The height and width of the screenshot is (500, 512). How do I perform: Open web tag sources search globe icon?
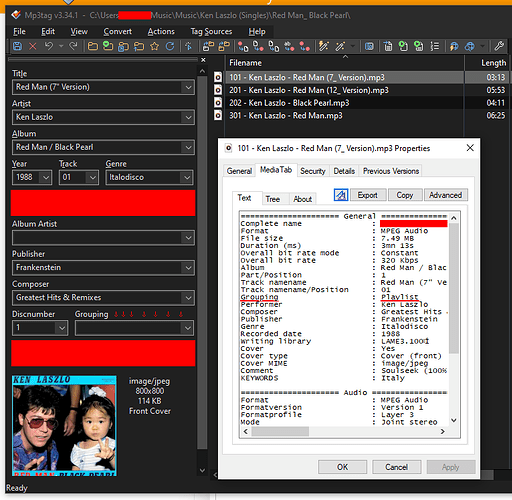[x=470, y=46]
